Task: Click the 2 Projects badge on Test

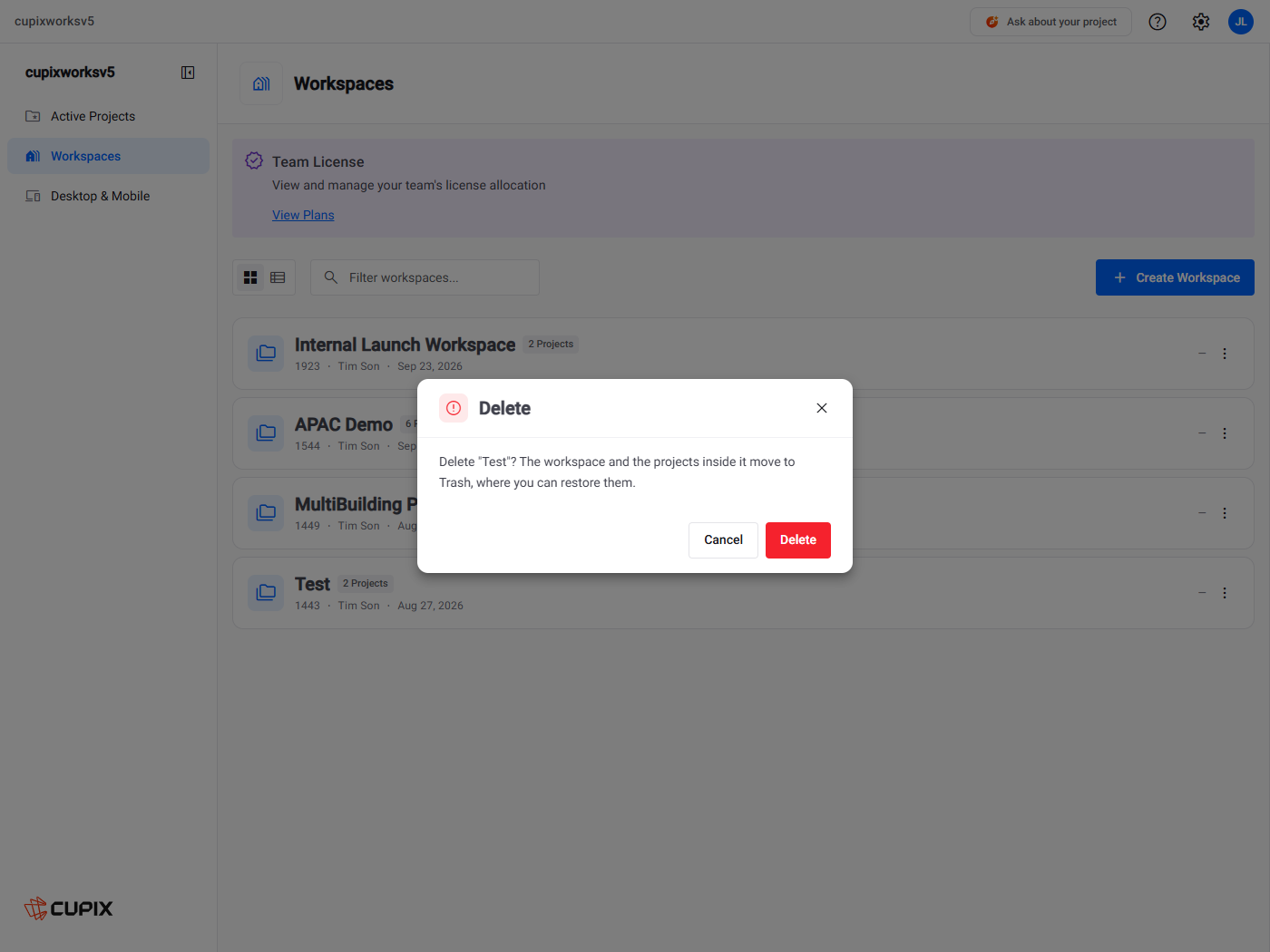Action: click(366, 584)
